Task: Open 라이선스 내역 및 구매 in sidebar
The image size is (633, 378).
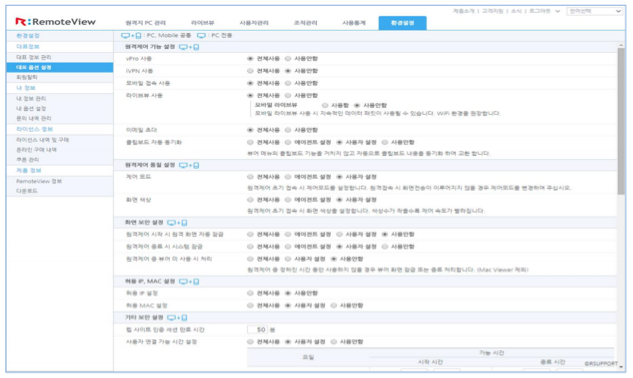Action: [x=42, y=140]
